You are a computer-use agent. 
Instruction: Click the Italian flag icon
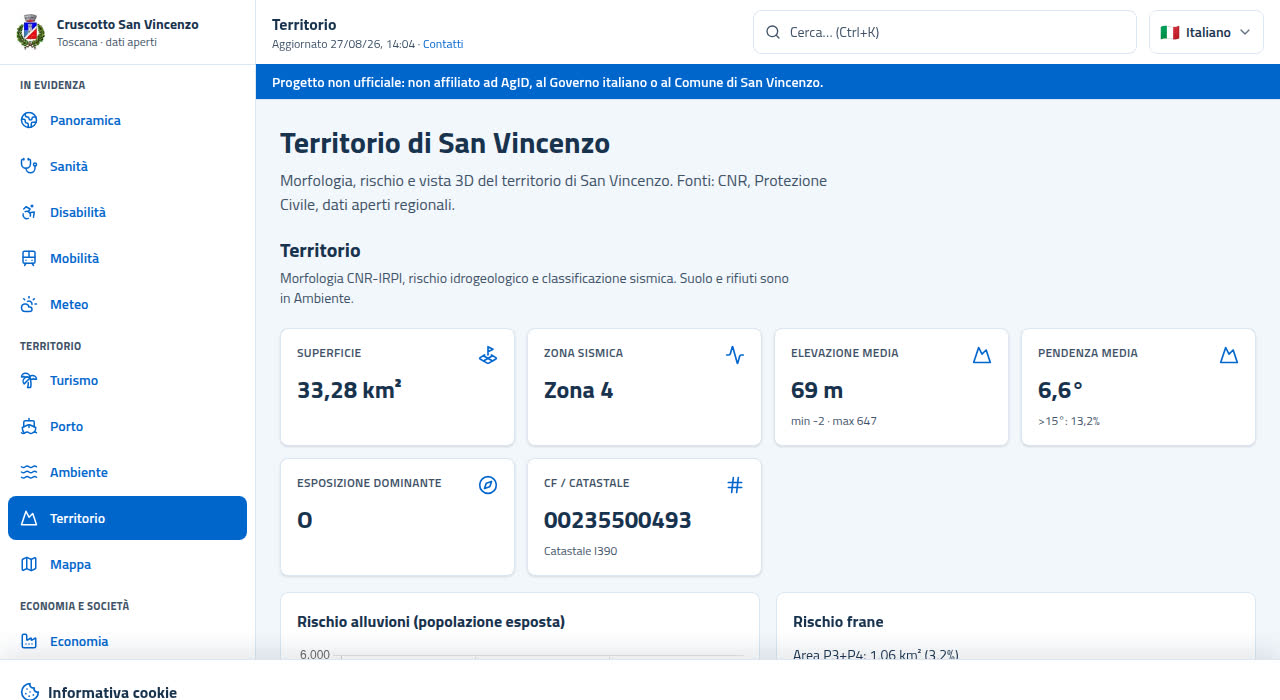coord(1170,32)
